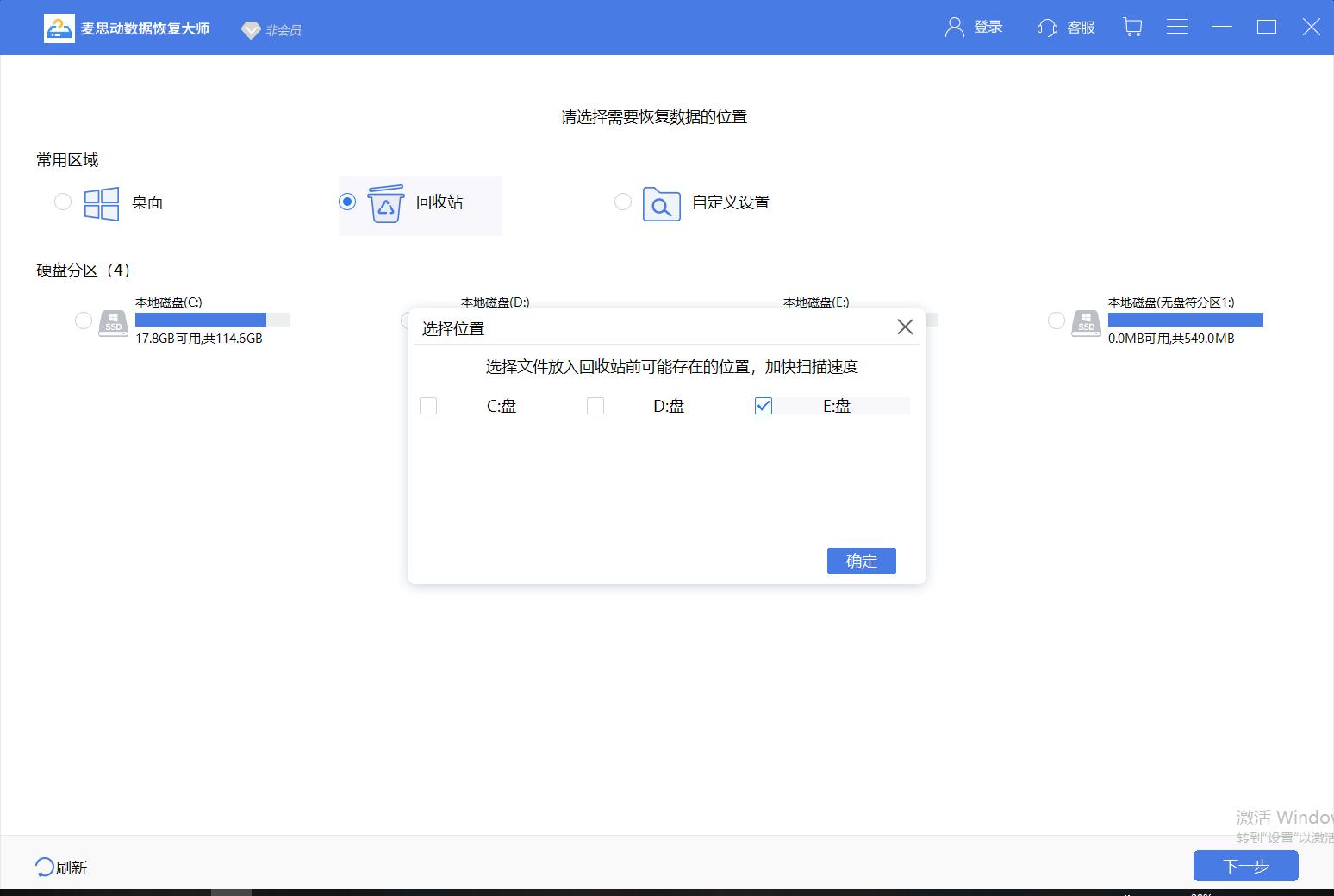The width and height of the screenshot is (1334, 896).
Task: Select the 桌面 radio button
Action: pos(62,202)
